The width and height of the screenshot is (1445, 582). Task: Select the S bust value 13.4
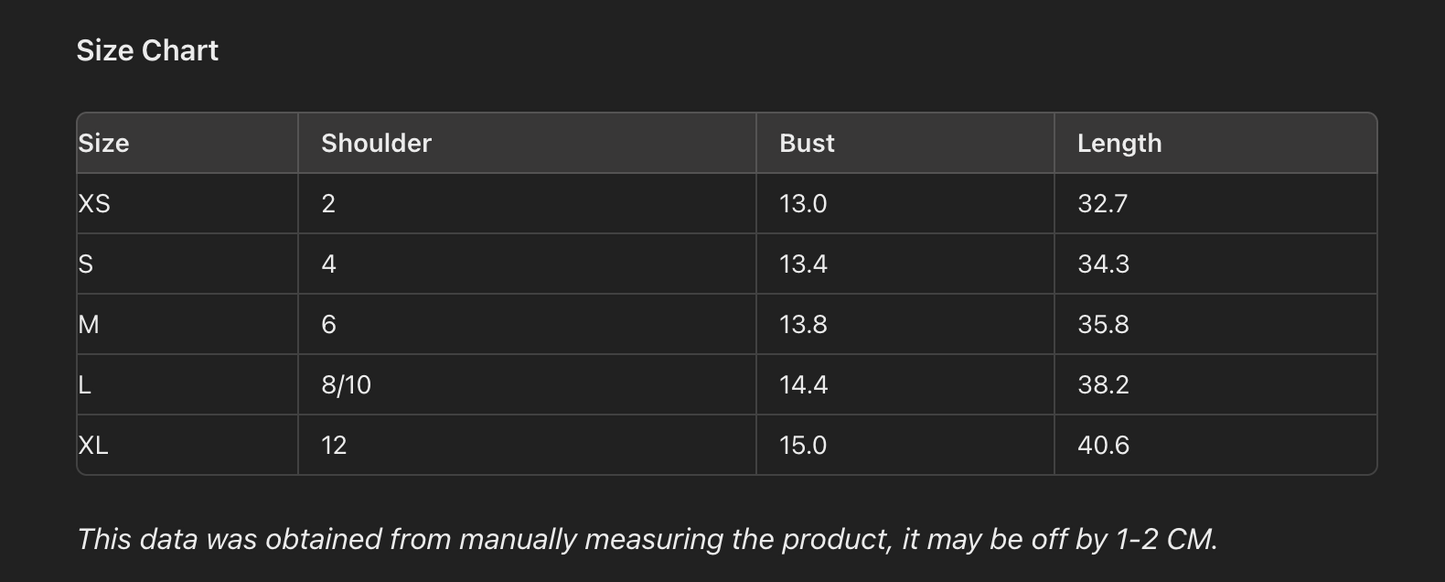(803, 264)
